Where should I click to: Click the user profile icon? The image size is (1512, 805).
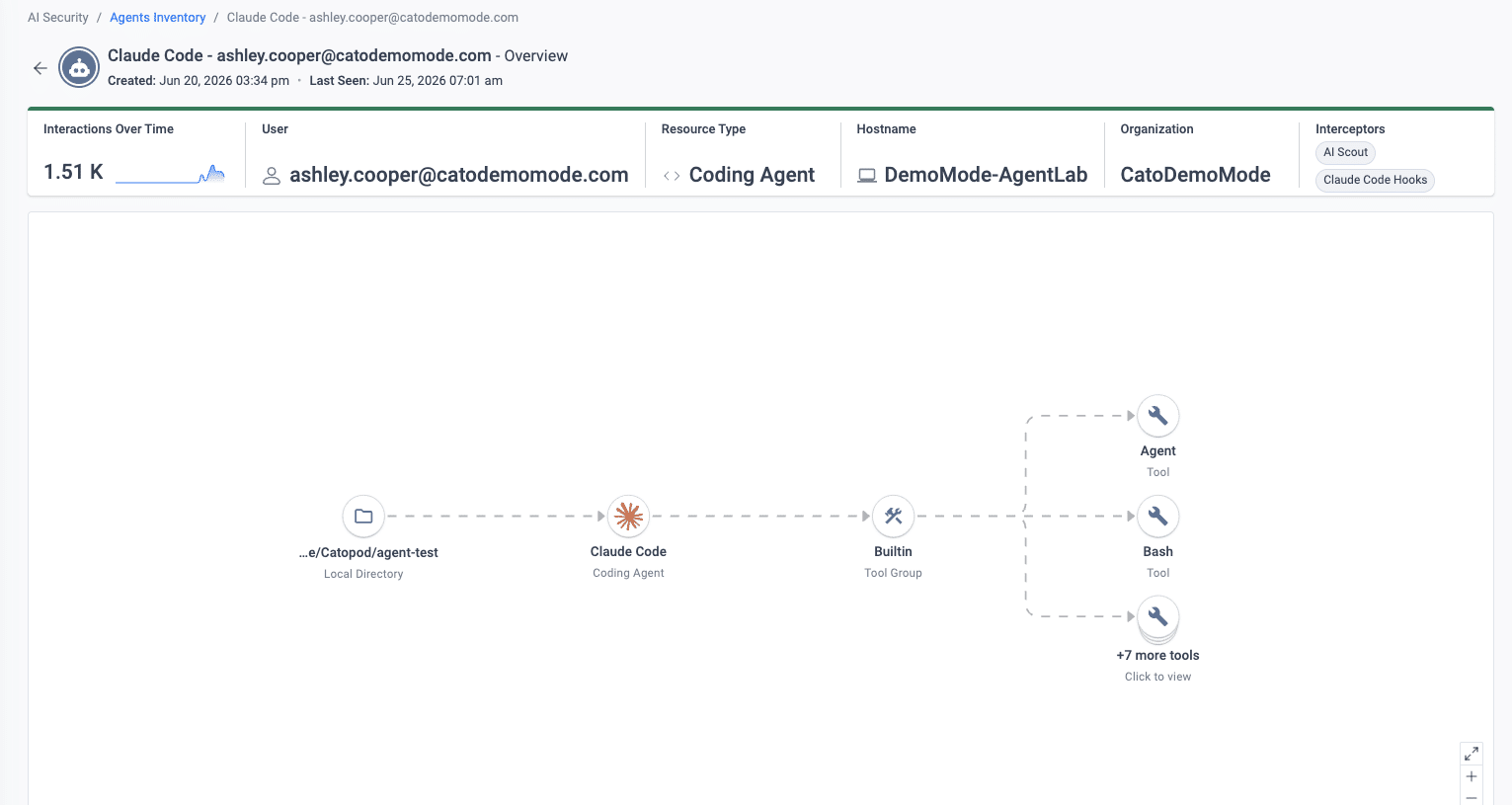[x=272, y=176]
